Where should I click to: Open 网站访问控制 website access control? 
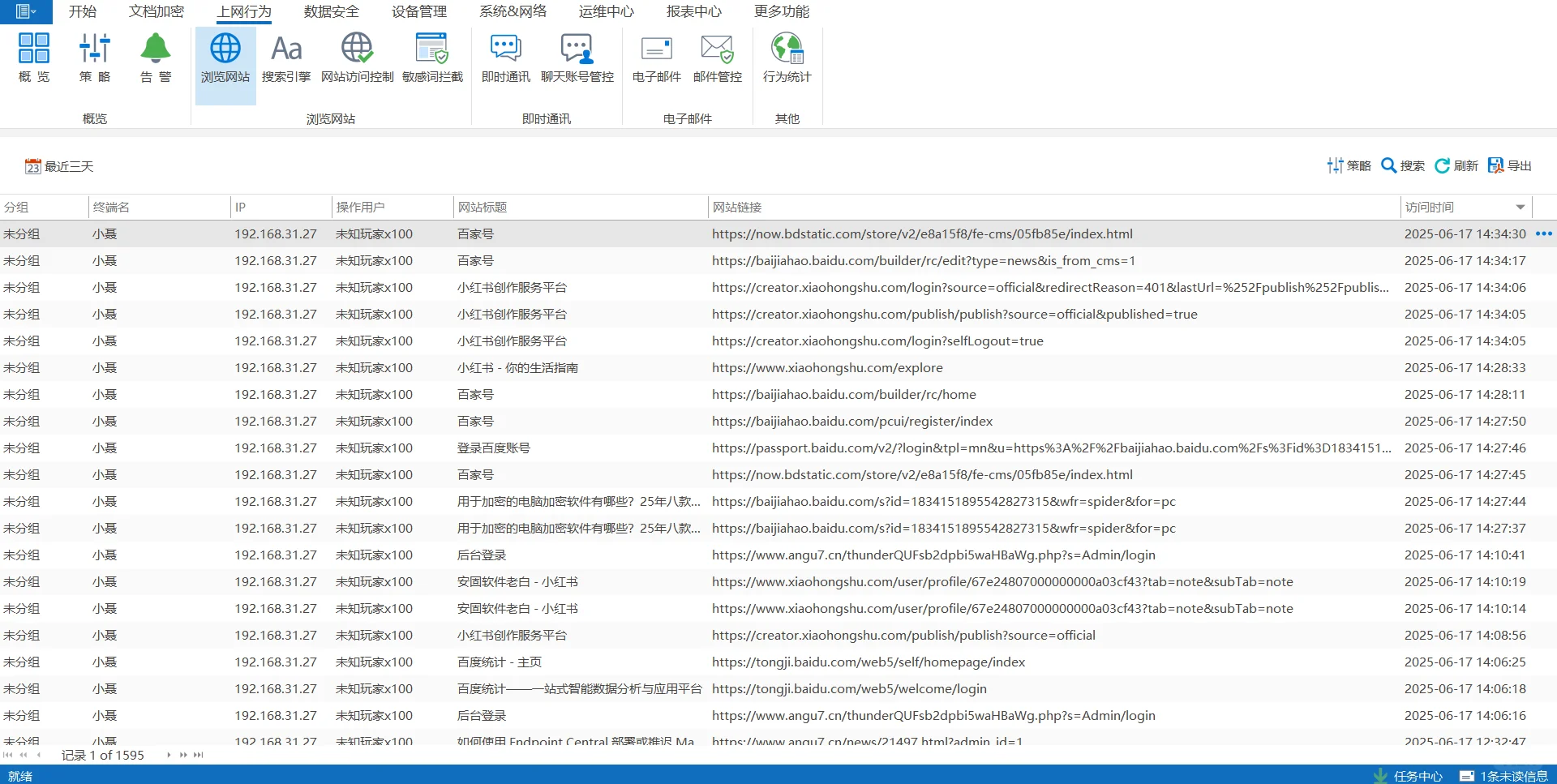pyautogui.click(x=355, y=57)
